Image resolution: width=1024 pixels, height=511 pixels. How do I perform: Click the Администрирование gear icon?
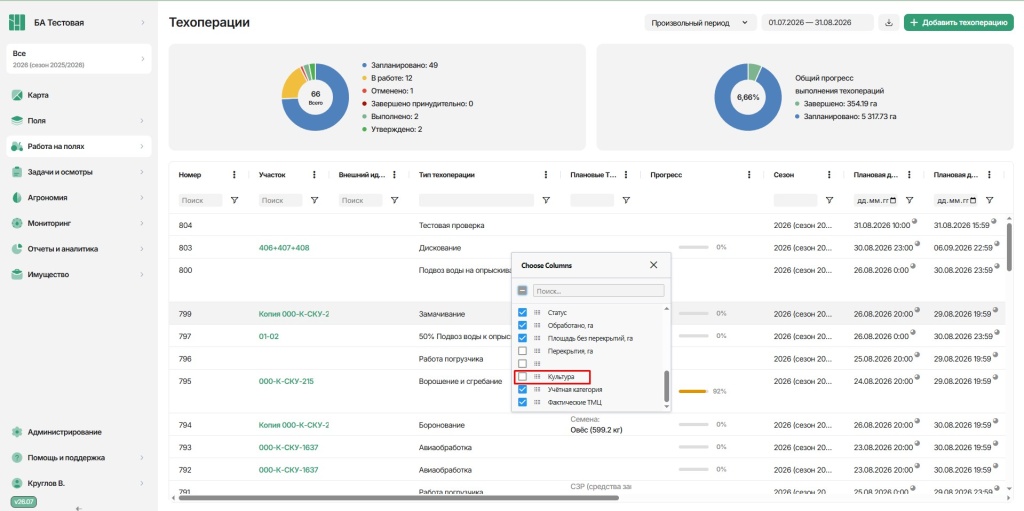(17, 432)
